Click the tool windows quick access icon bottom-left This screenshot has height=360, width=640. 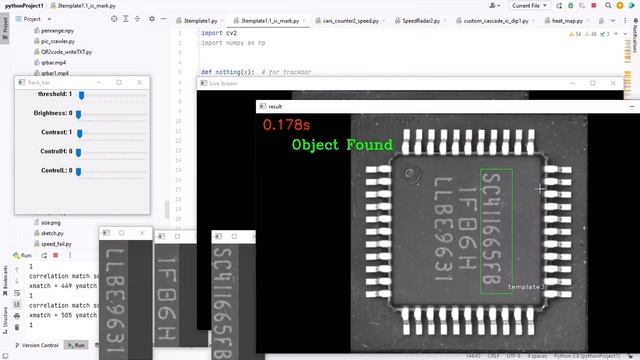(4, 356)
